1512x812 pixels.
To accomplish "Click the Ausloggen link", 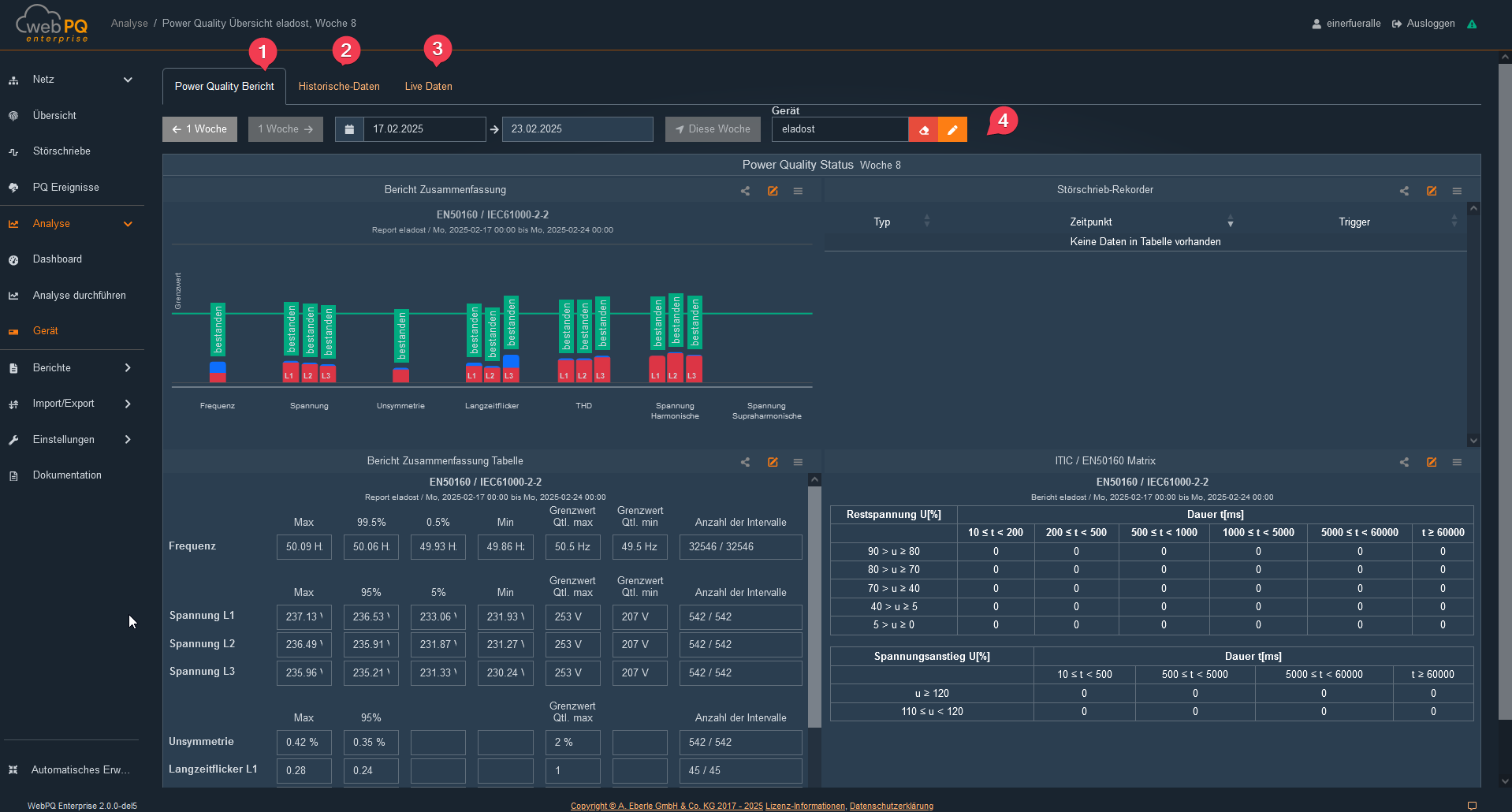I will (1424, 24).
